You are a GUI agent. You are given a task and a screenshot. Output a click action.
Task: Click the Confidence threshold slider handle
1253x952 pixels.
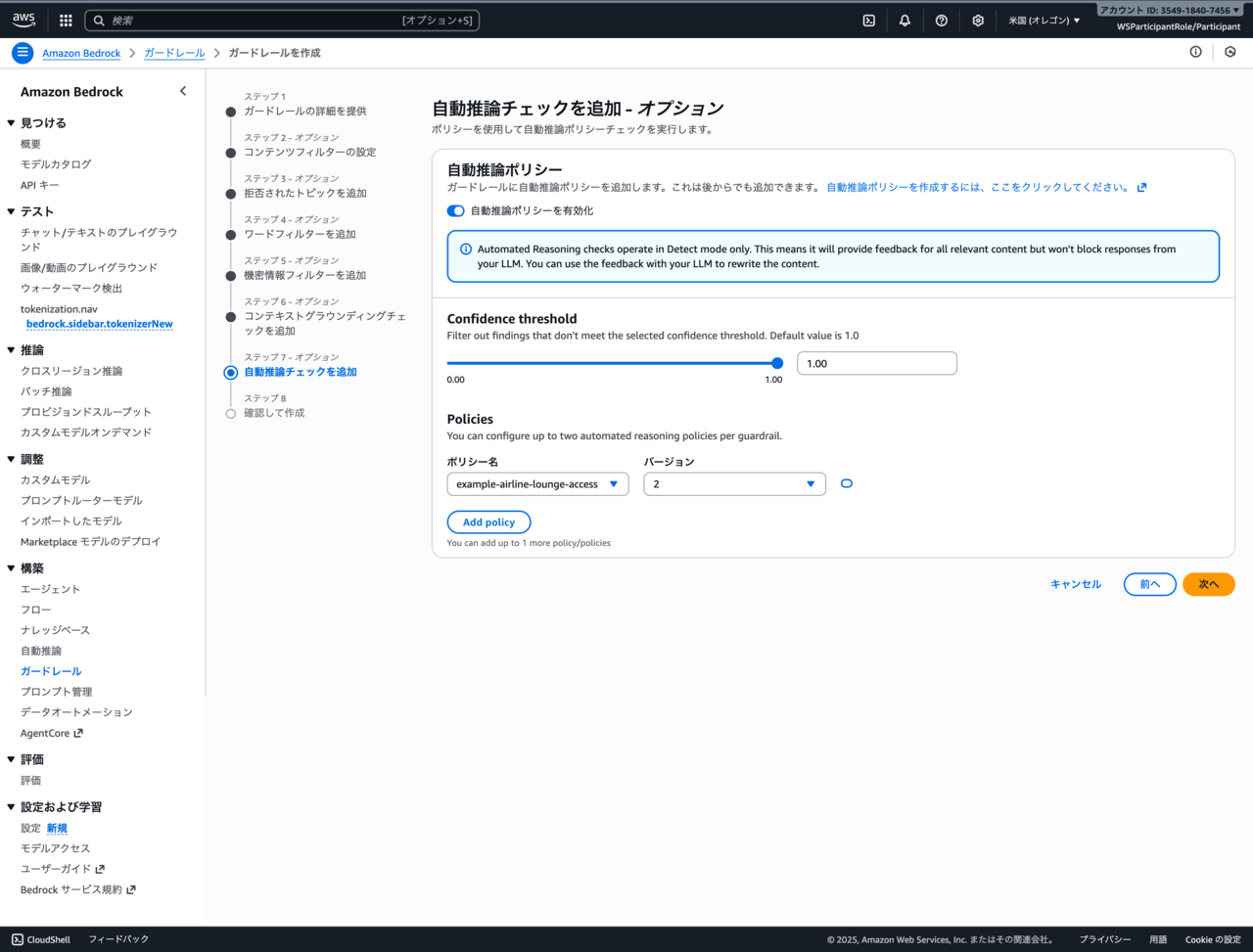tap(777, 363)
